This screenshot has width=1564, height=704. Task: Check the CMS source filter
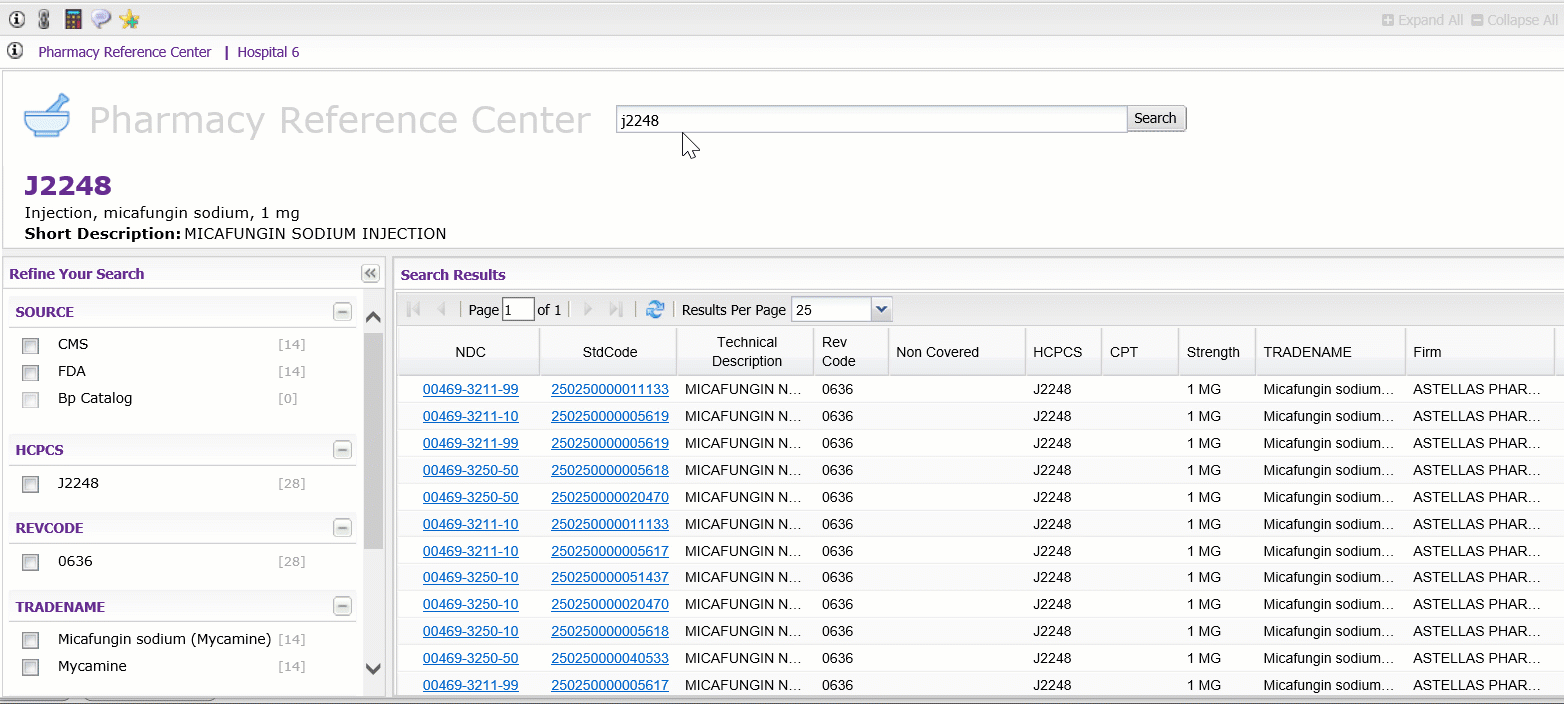pos(31,345)
